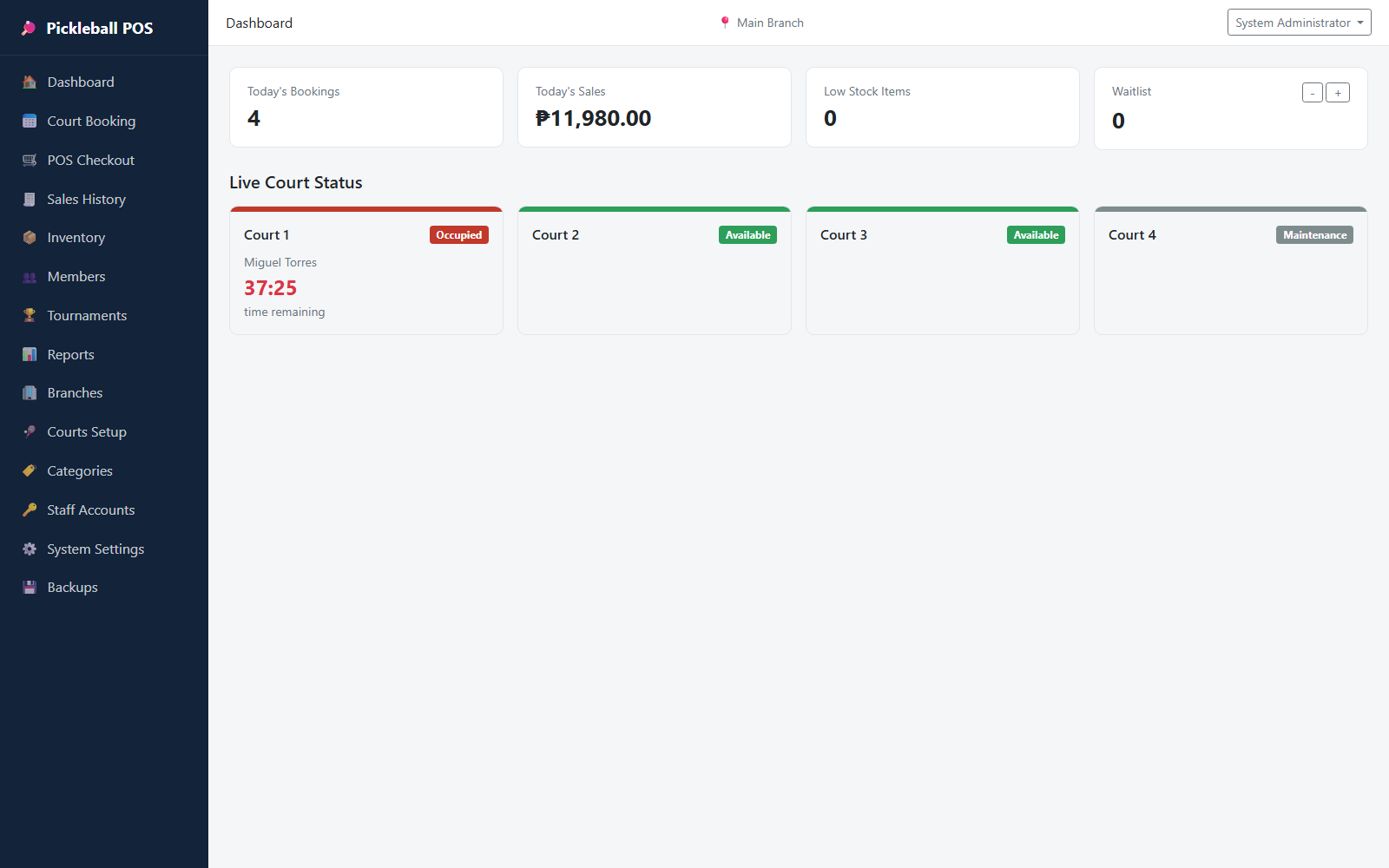Click the Tournaments trophy icon
The width and height of the screenshot is (1389, 868).
click(30, 315)
